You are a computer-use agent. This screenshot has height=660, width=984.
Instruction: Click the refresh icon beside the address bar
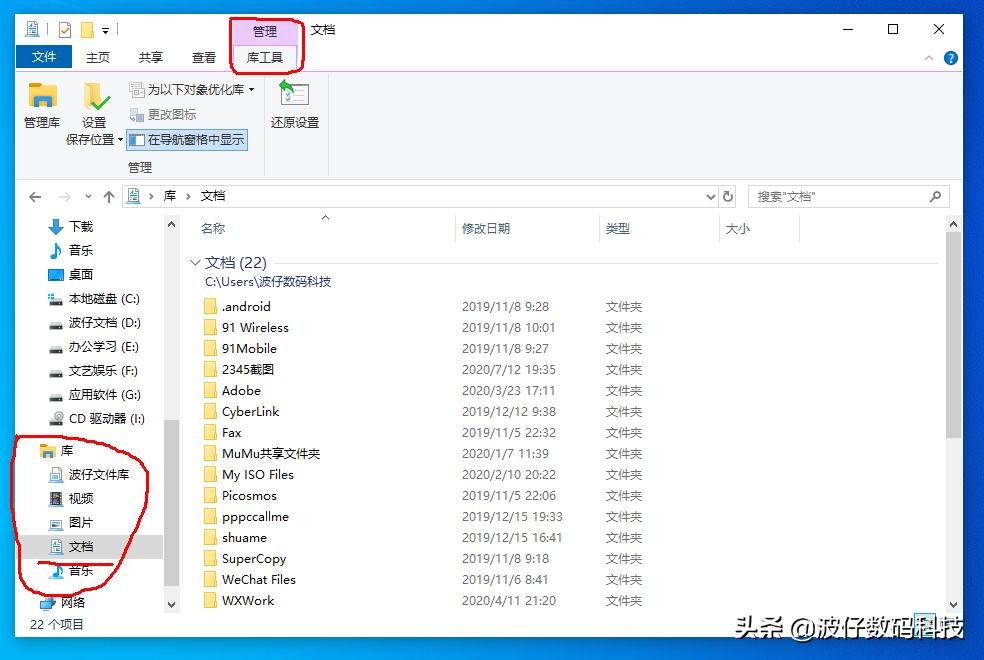[729, 196]
